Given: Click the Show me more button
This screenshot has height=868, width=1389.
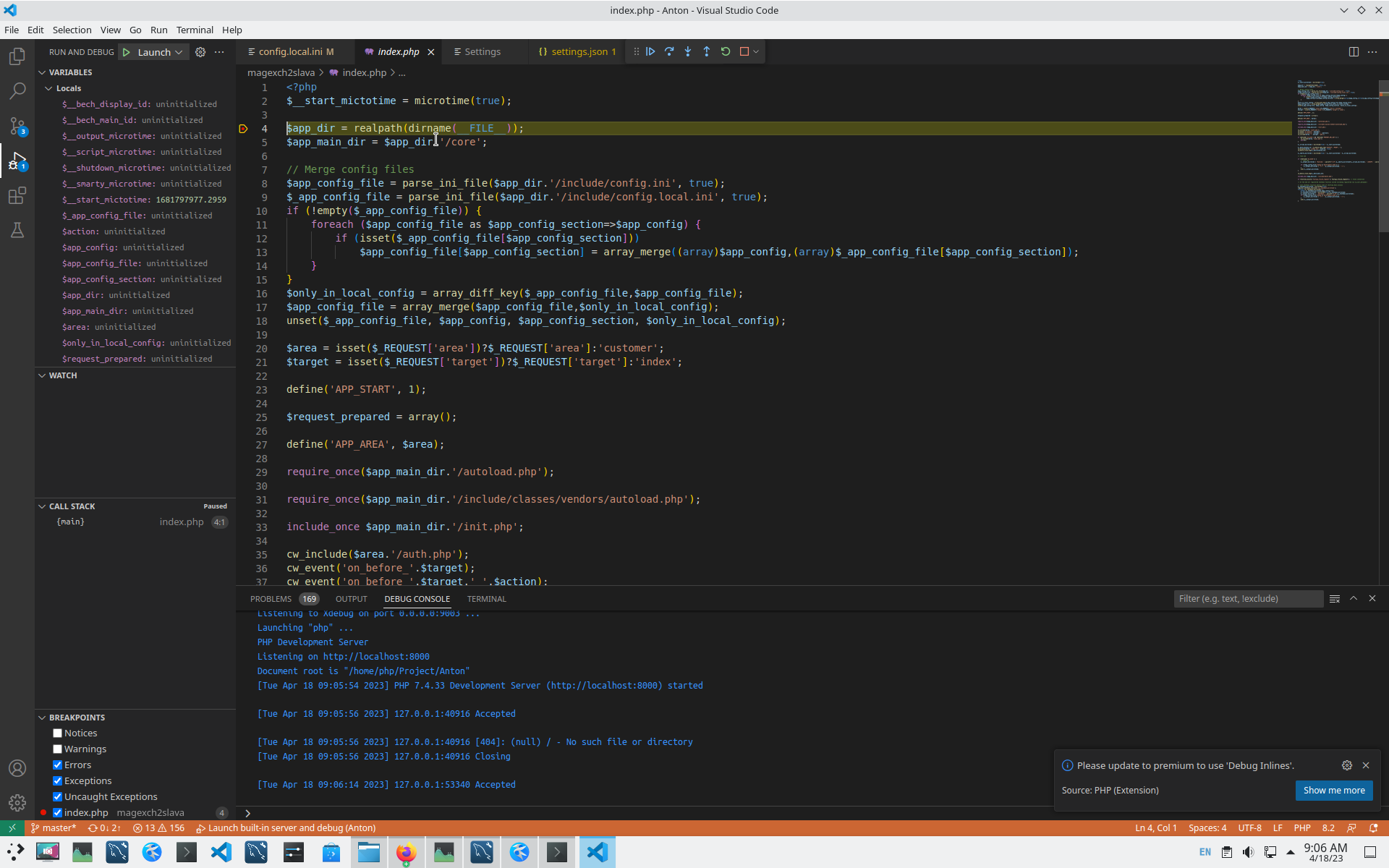Looking at the screenshot, I should point(1333,790).
